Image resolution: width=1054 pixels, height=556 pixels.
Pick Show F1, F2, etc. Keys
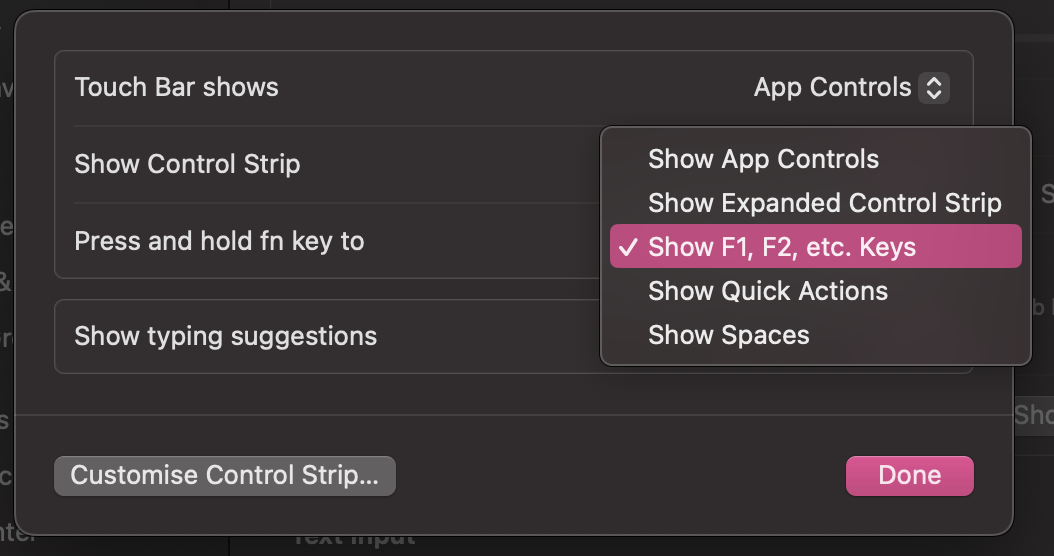pyautogui.click(x=781, y=247)
